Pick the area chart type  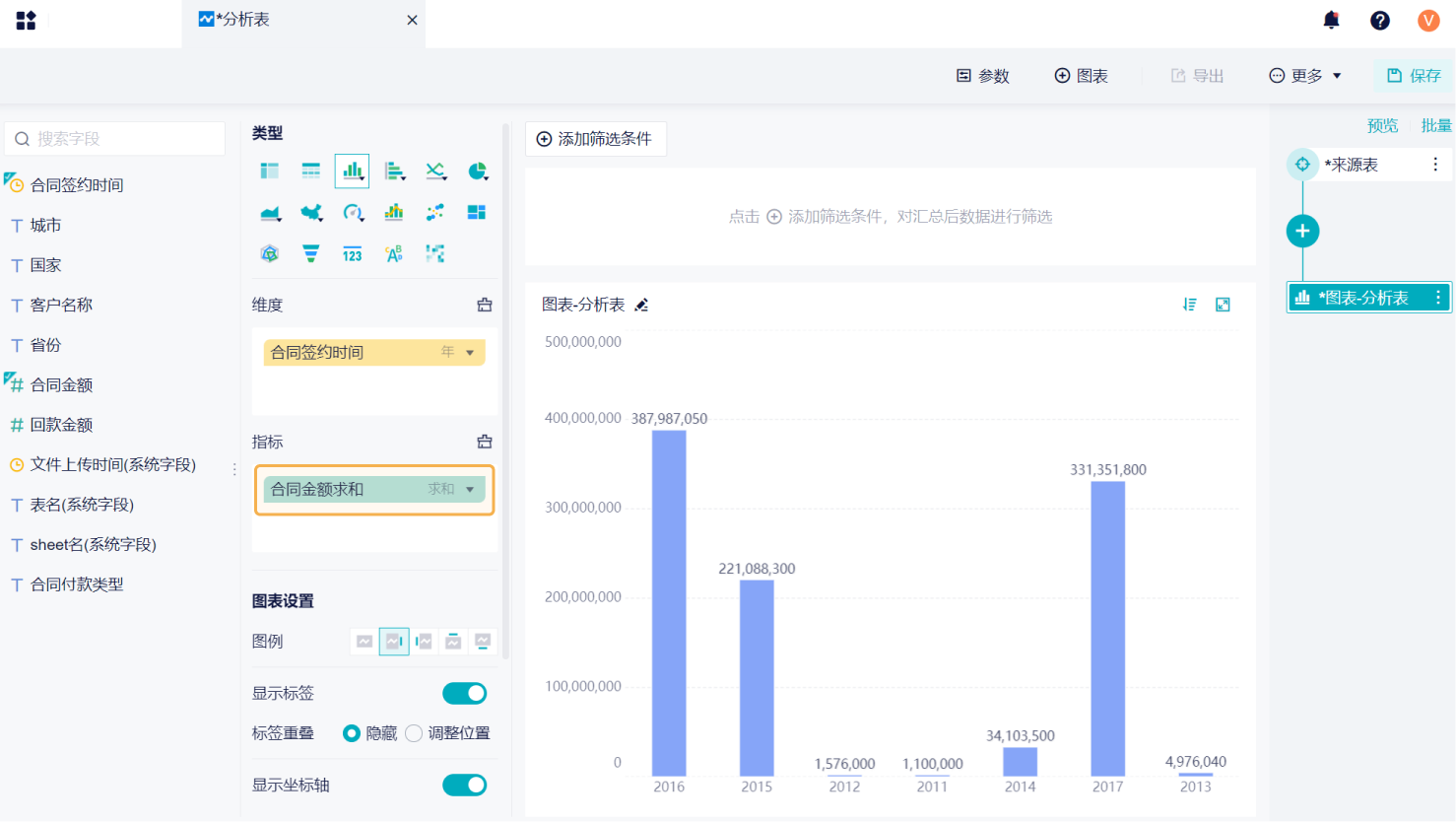pos(270,213)
